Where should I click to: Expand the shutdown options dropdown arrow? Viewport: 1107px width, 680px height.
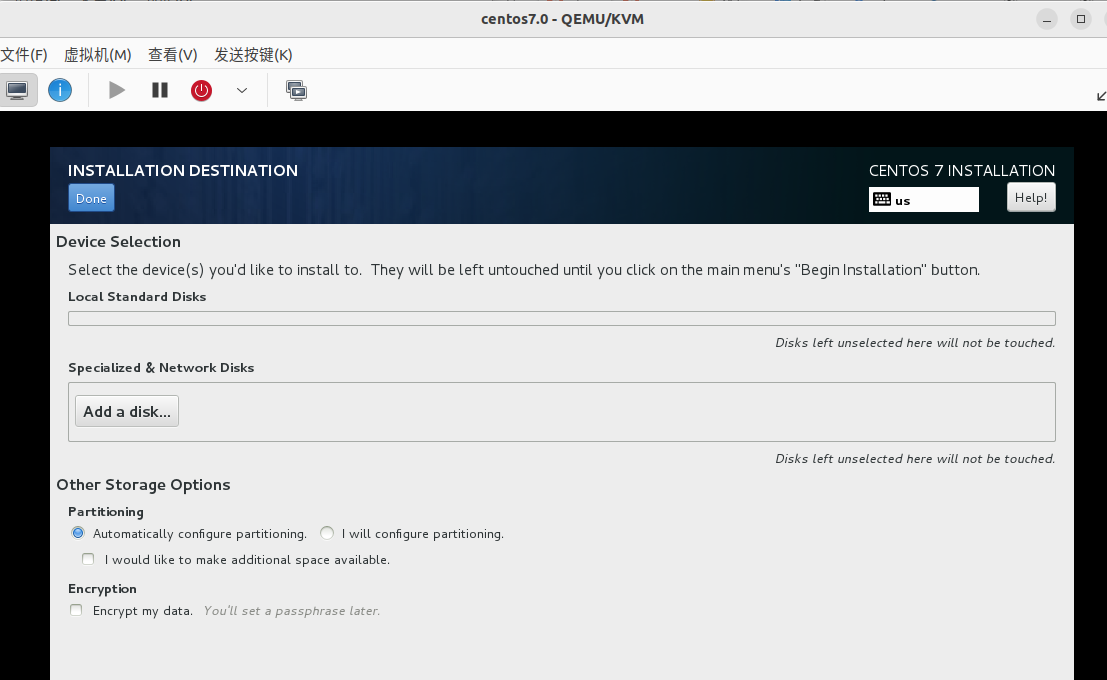click(241, 90)
